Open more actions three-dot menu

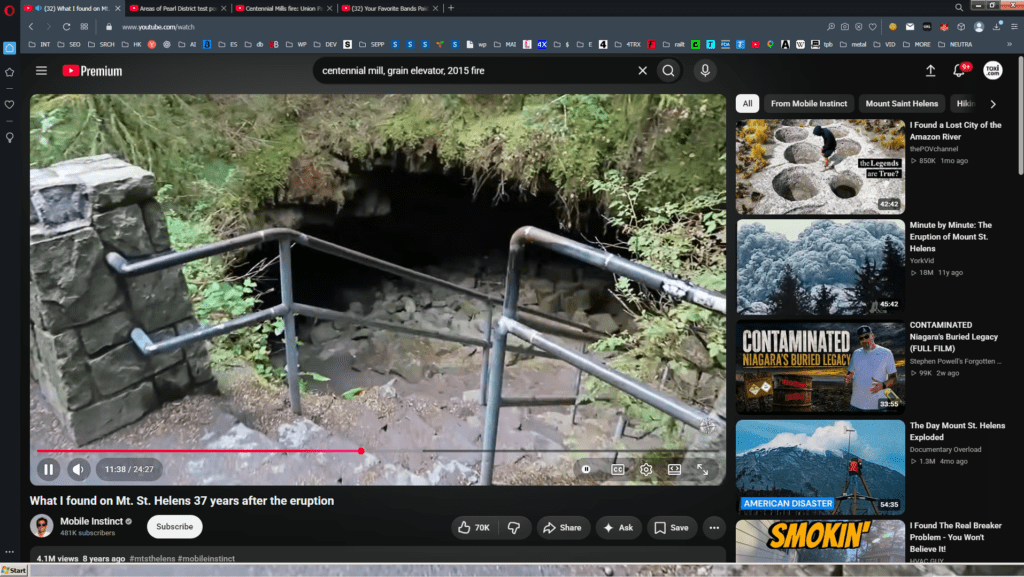[714, 527]
